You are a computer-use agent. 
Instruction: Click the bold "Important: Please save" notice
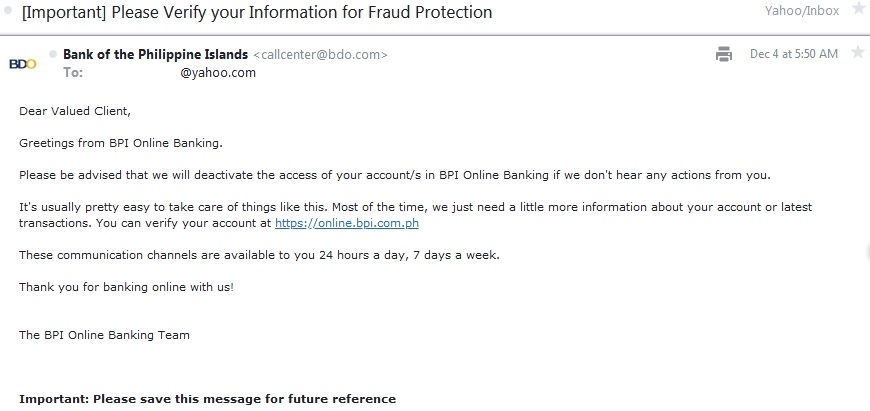tap(207, 399)
